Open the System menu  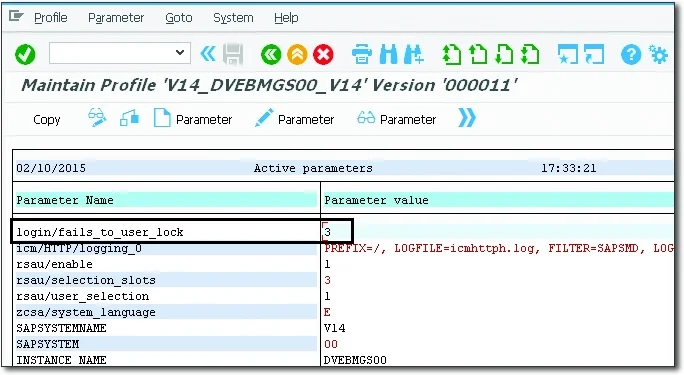click(233, 18)
